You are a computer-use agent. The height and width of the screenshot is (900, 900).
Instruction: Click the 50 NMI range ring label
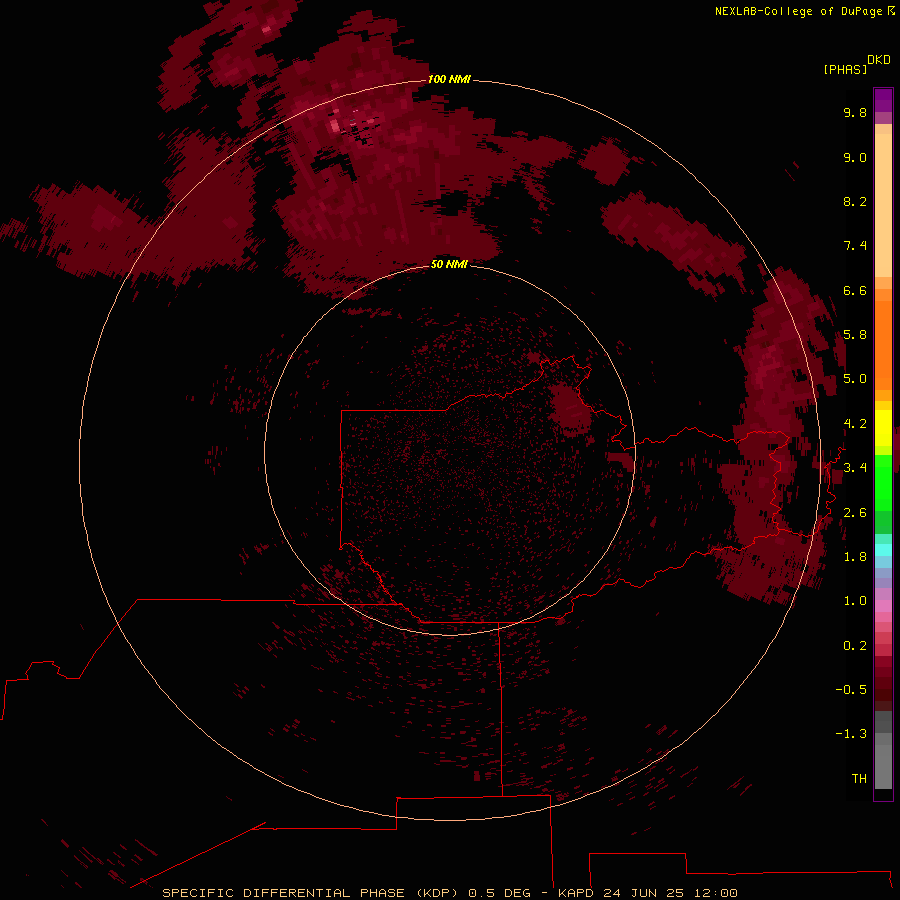click(x=449, y=264)
